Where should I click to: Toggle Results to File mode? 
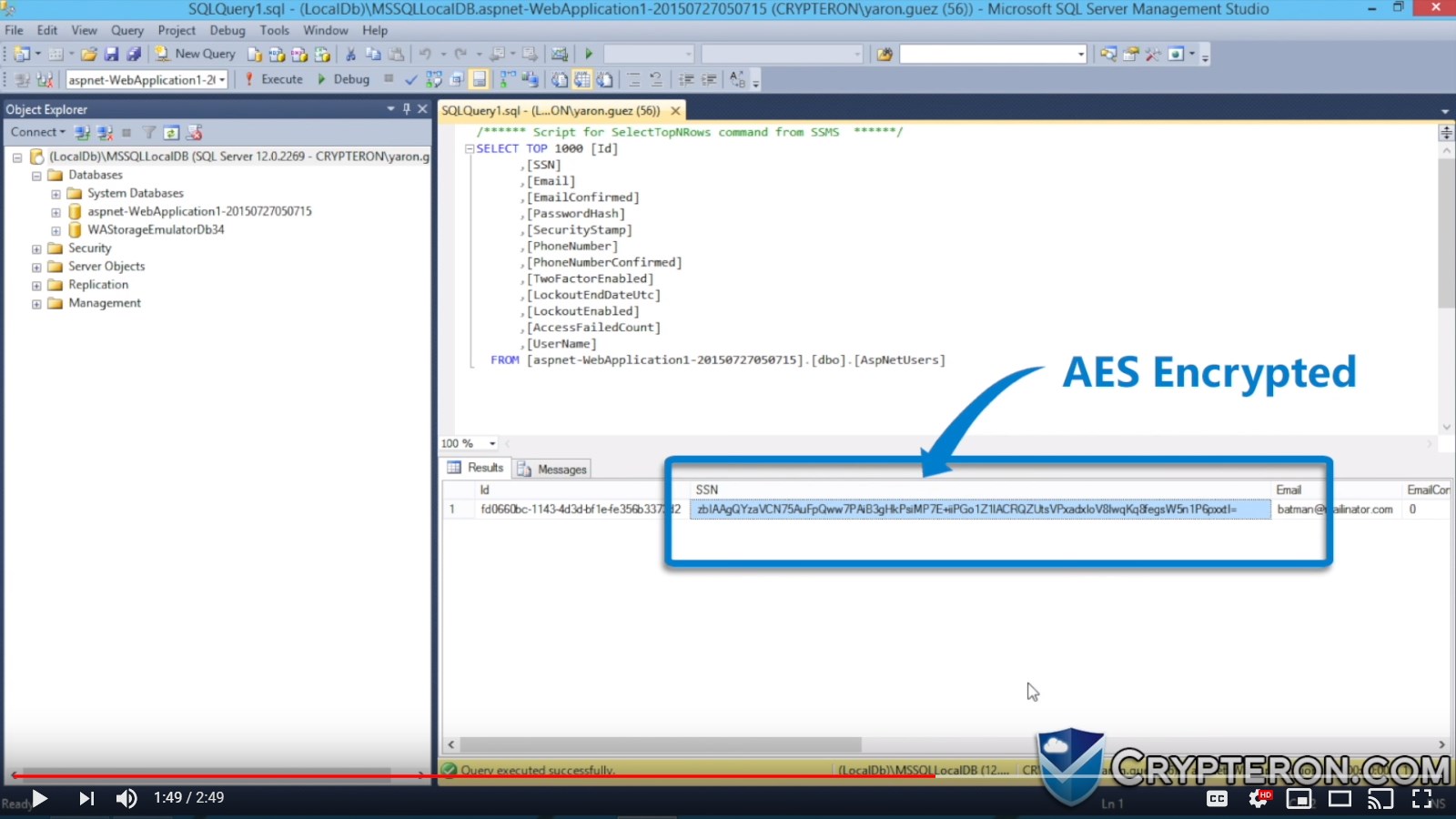[x=604, y=79]
